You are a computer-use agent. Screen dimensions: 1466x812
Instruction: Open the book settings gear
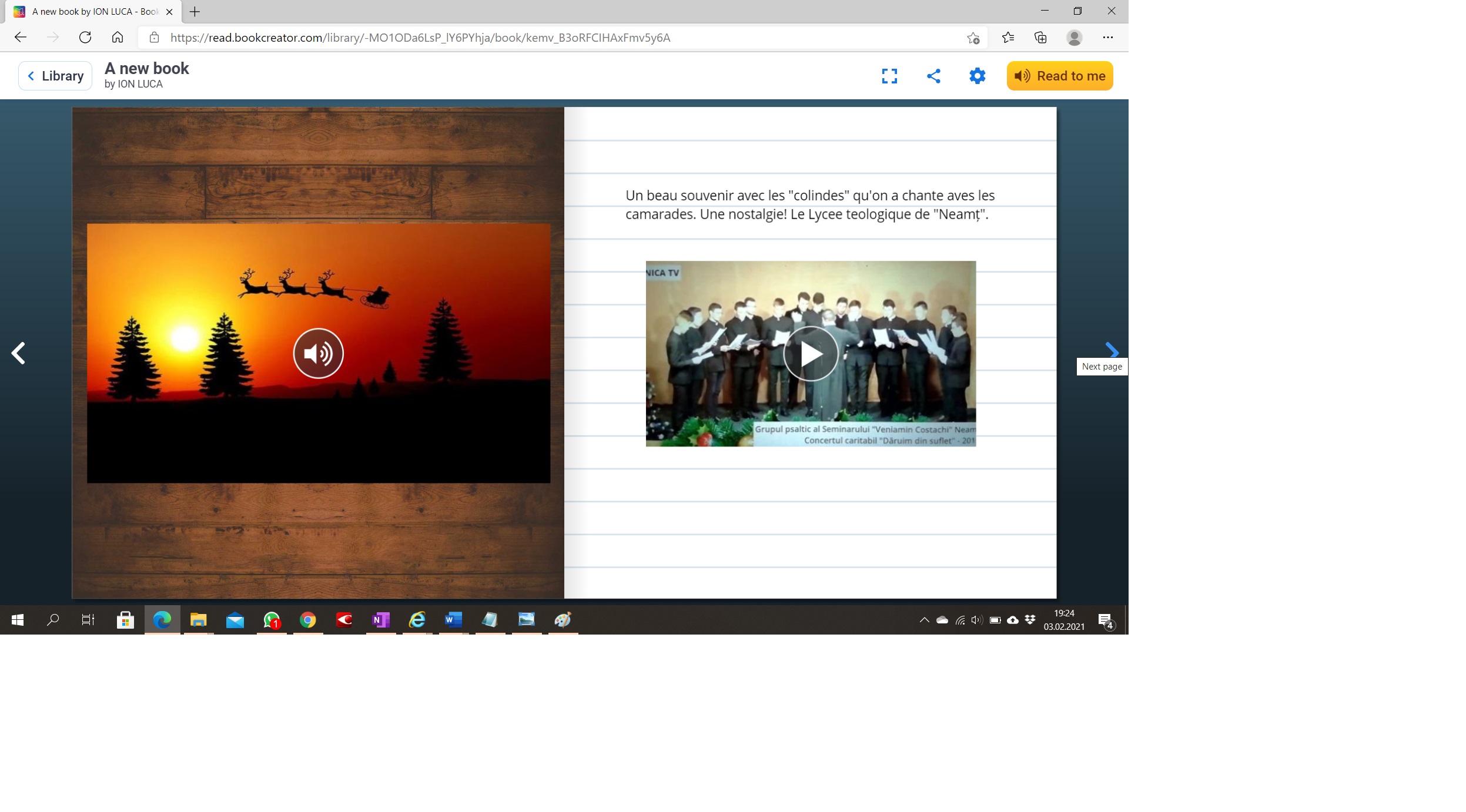tap(976, 76)
